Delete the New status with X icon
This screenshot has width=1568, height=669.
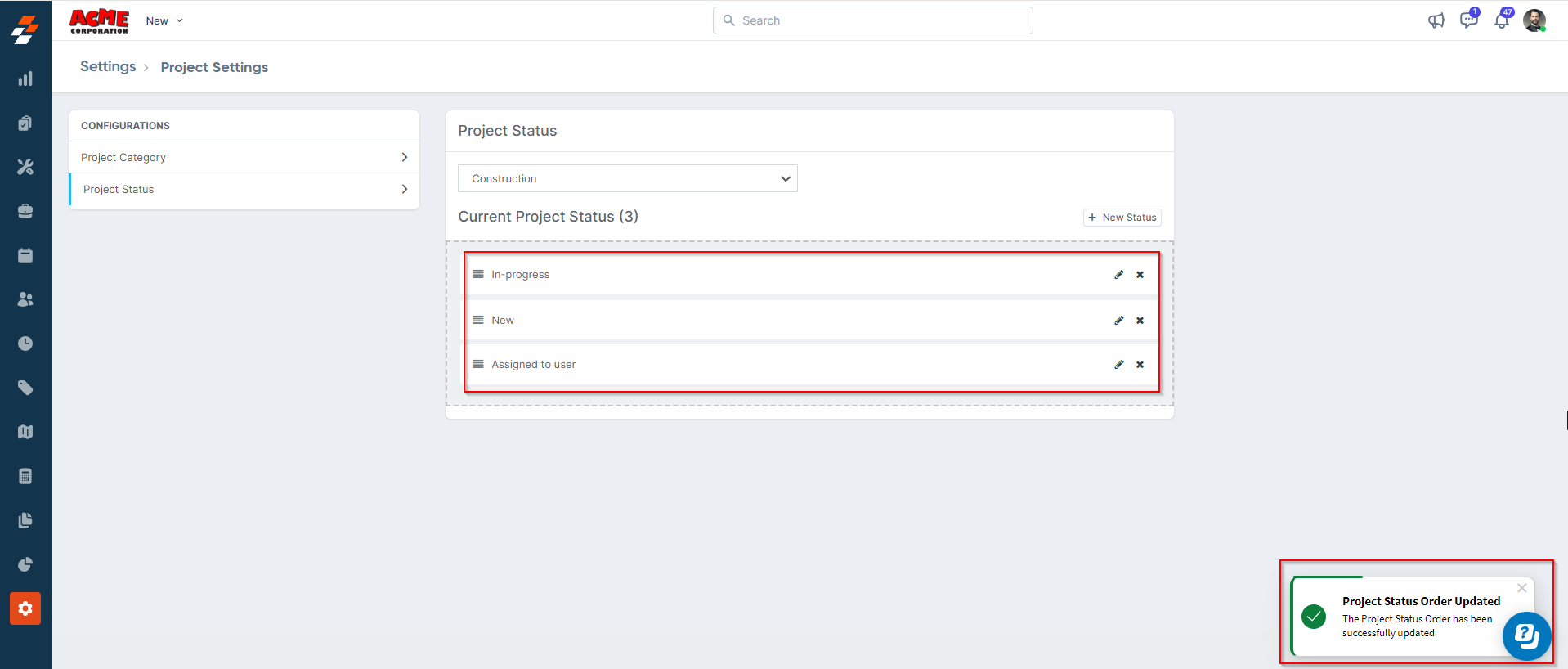1140,321
